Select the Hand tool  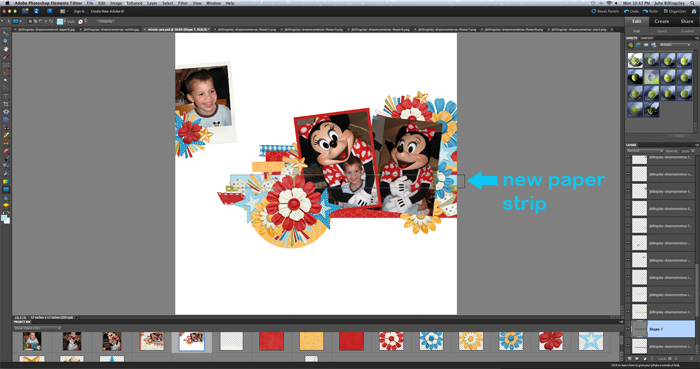pyautogui.click(x=6, y=49)
